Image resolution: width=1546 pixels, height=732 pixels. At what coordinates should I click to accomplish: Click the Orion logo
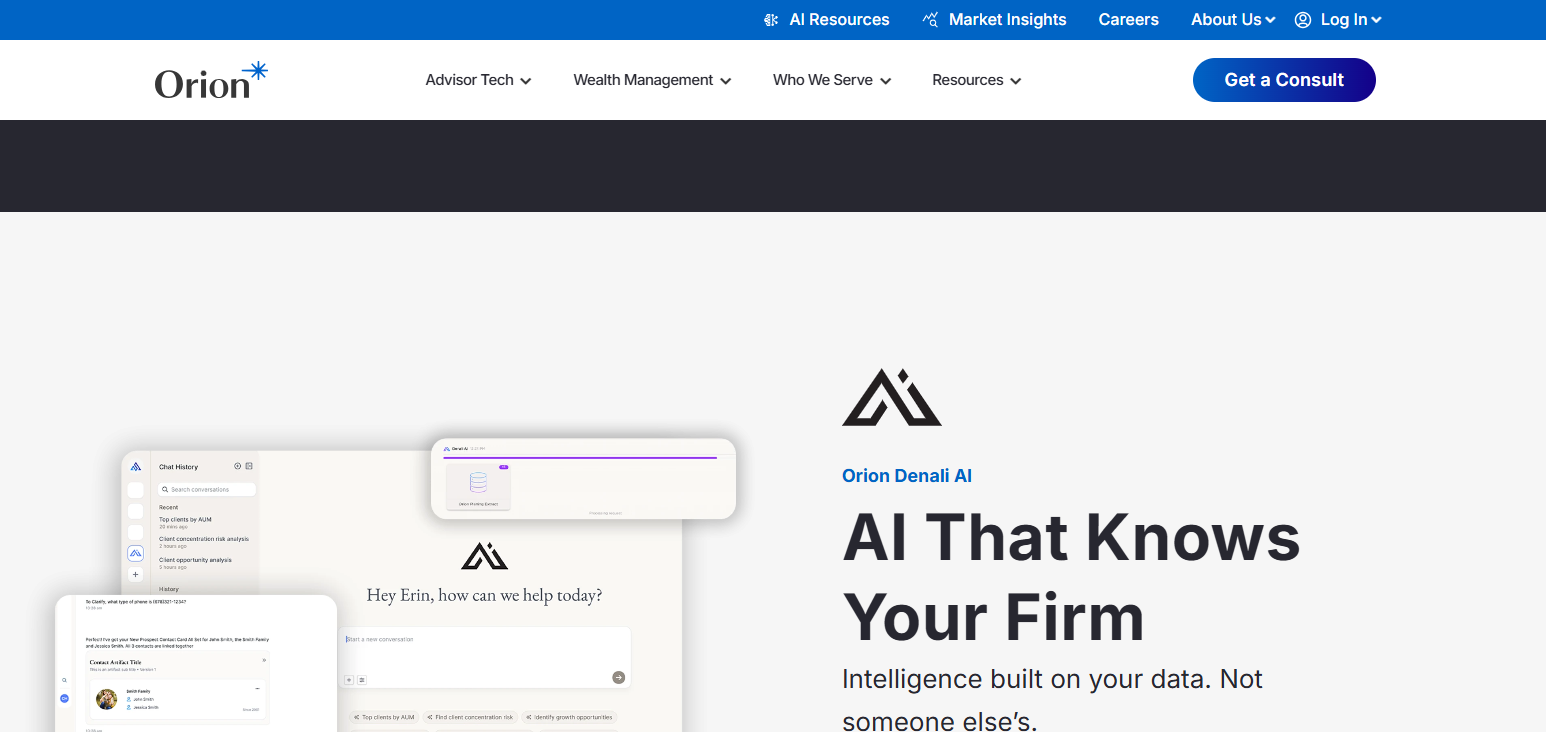[211, 80]
